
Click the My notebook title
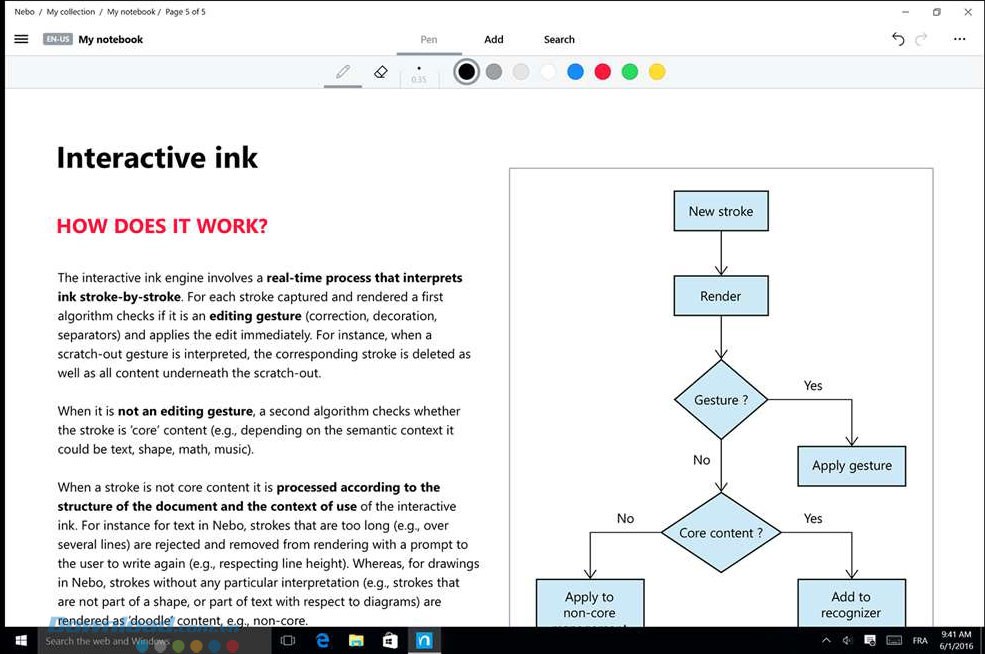[x=111, y=39]
